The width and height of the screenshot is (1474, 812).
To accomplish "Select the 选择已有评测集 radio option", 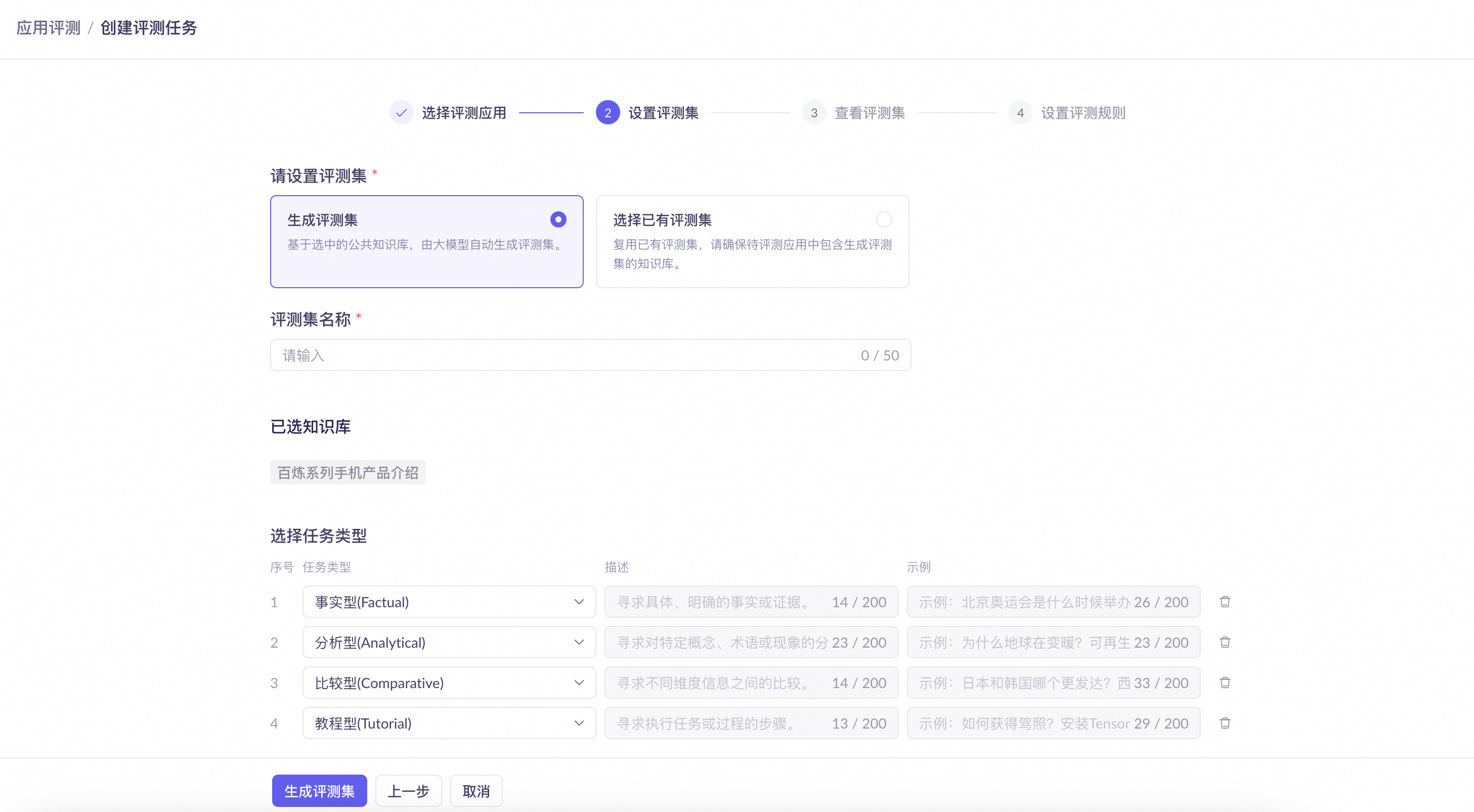I will (x=884, y=219).
